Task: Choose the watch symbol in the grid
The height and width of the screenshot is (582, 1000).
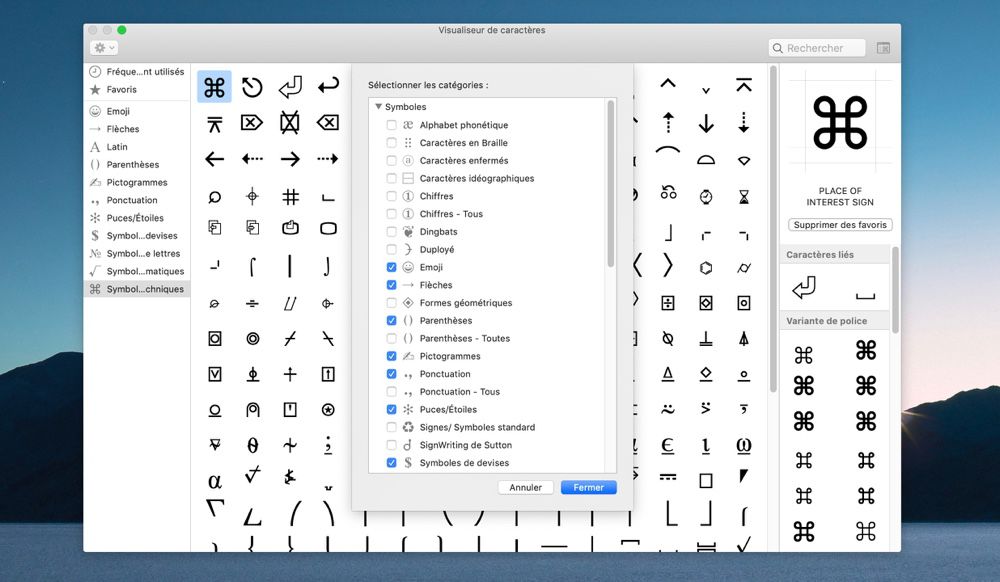Action: point(706,197)
